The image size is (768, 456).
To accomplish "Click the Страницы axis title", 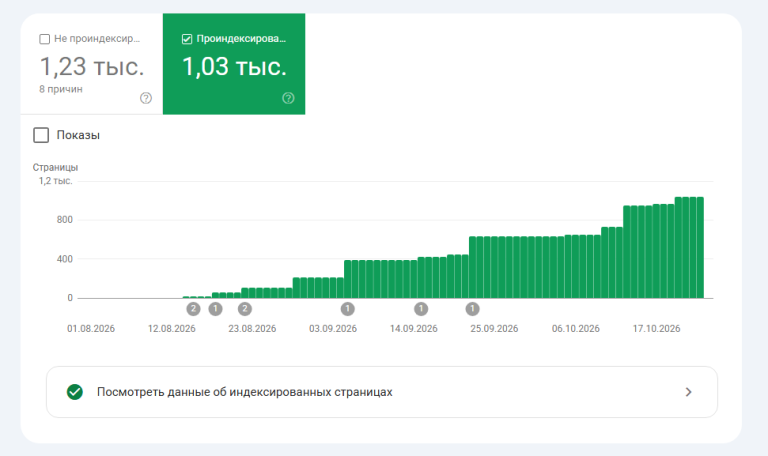I will click(55, 168).
